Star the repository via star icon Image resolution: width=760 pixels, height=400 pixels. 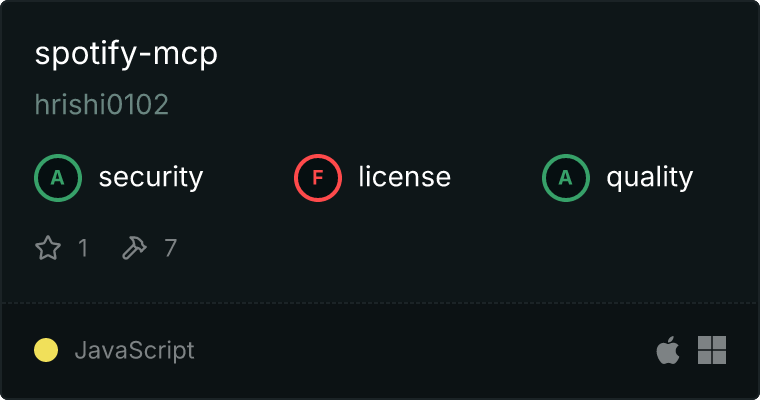tap(48, 248)
